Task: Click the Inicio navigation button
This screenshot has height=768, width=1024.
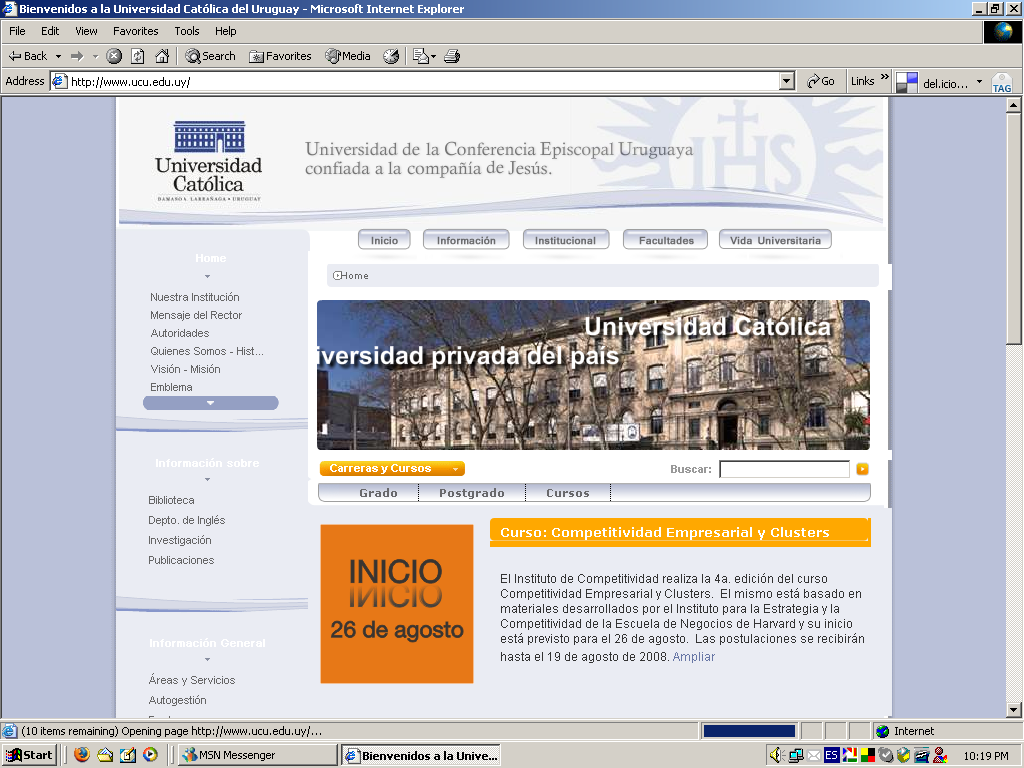Action: click(x=384, y=240)
